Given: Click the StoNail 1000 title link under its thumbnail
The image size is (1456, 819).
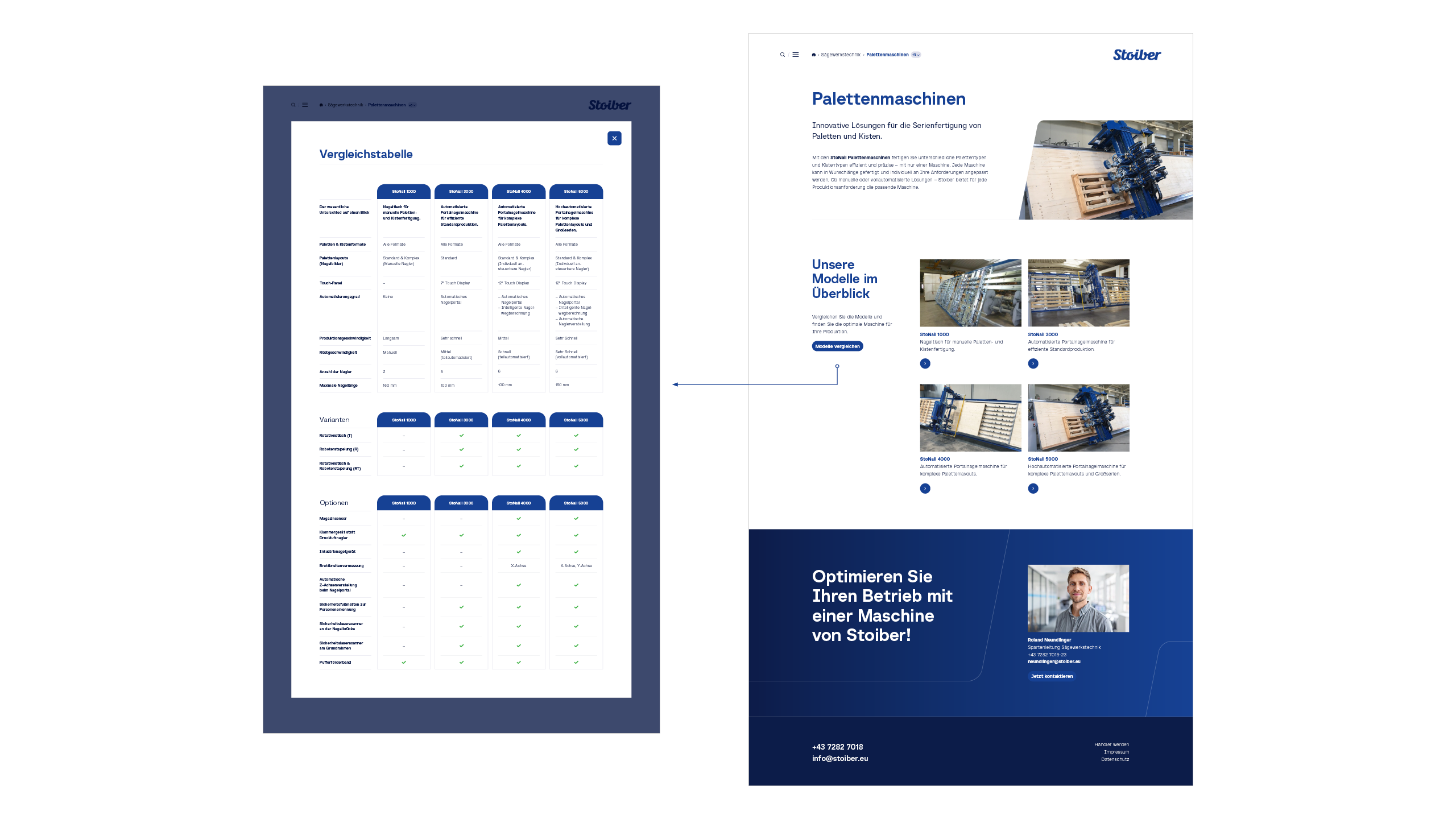Looking at the screenshot, I should [x=934, y=334].
